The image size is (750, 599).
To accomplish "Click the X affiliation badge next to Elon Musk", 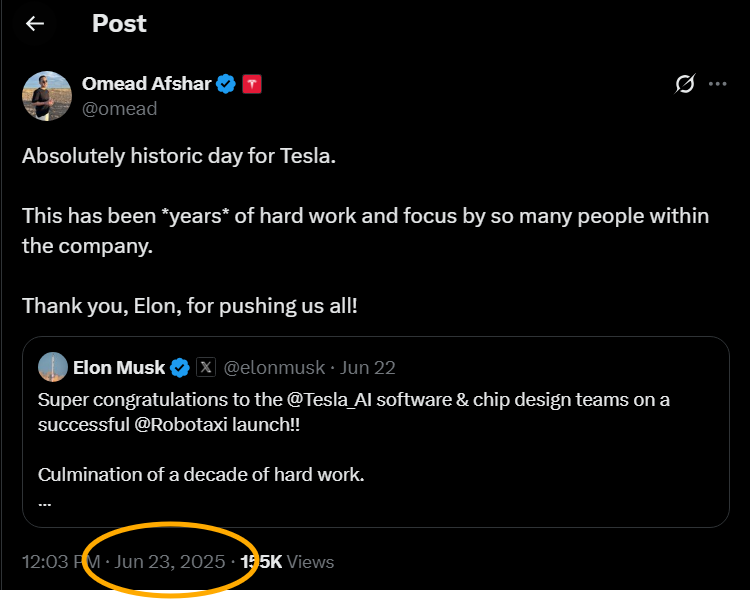I will [x=206, y=367].
